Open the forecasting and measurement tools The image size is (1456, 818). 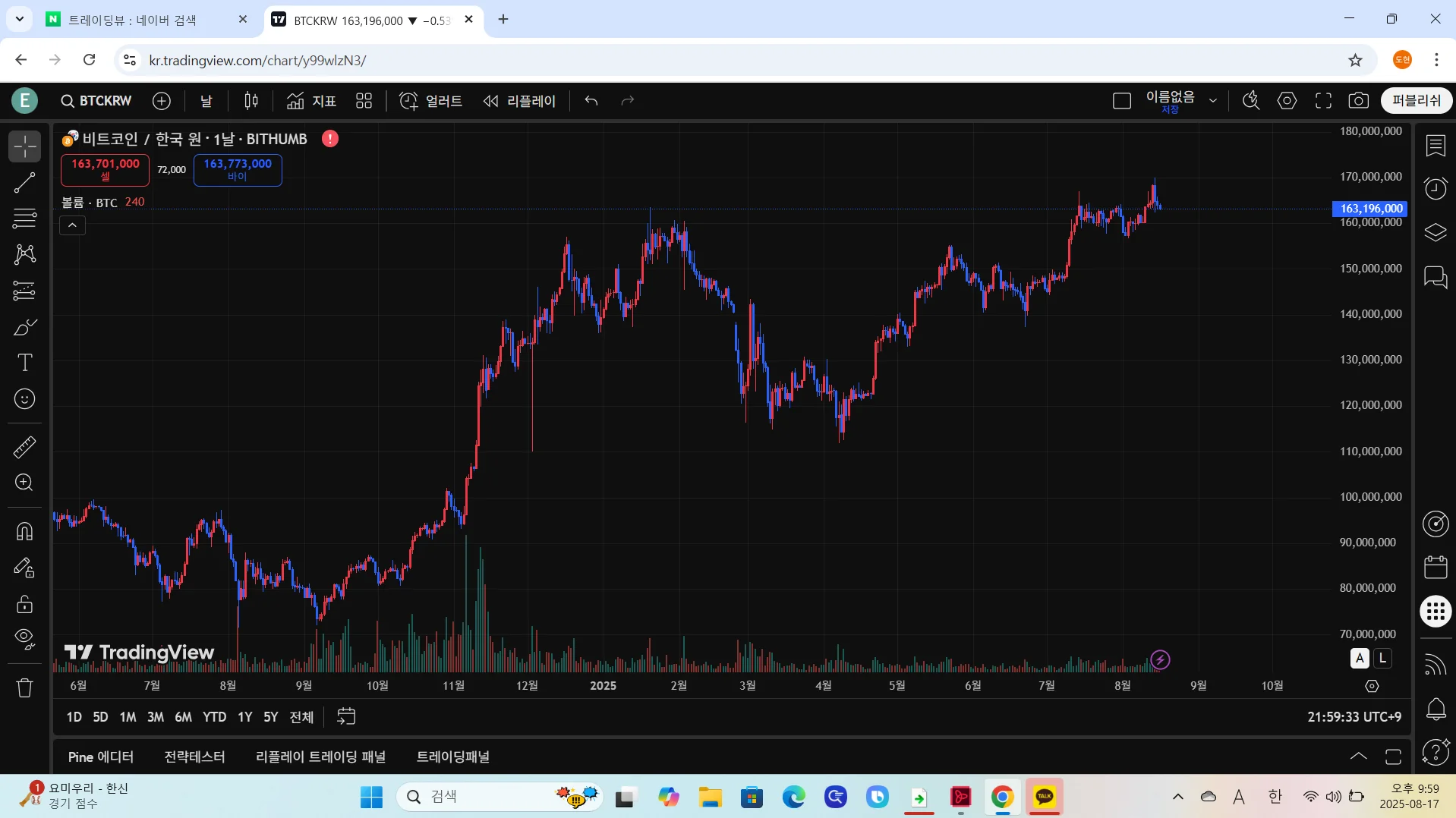tap(24, 291)
